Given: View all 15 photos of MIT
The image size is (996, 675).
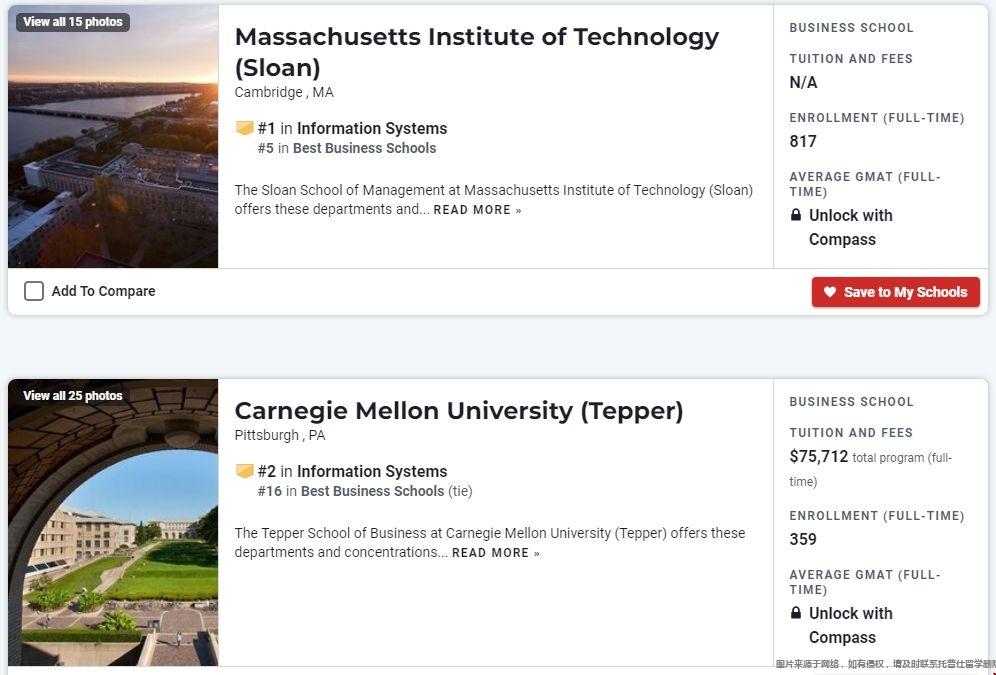Looking at the screenshot, I should coord(72,22).
